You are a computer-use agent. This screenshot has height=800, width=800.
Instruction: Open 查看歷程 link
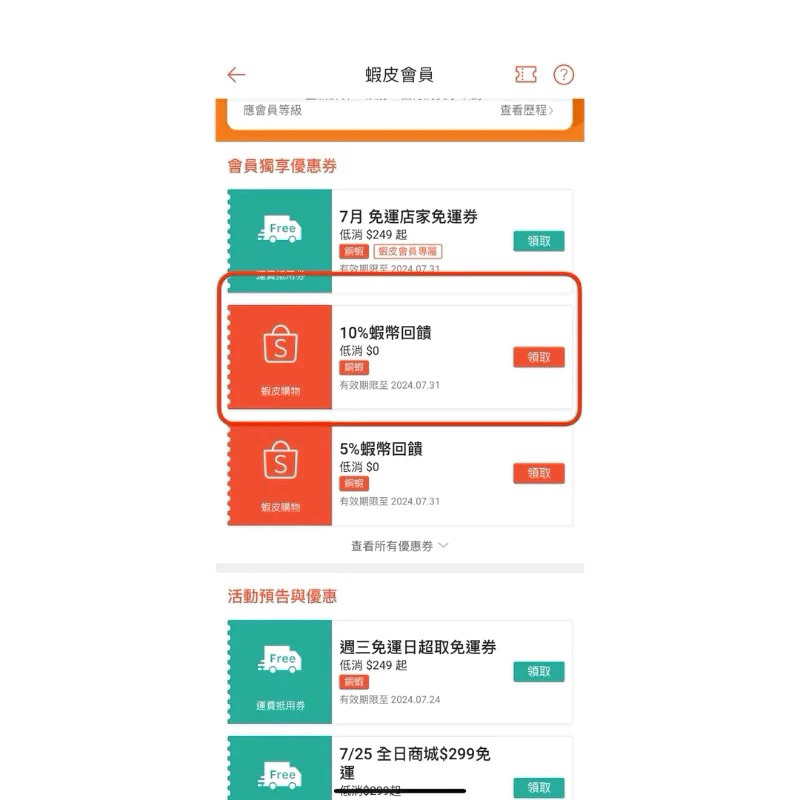[526, 110]
